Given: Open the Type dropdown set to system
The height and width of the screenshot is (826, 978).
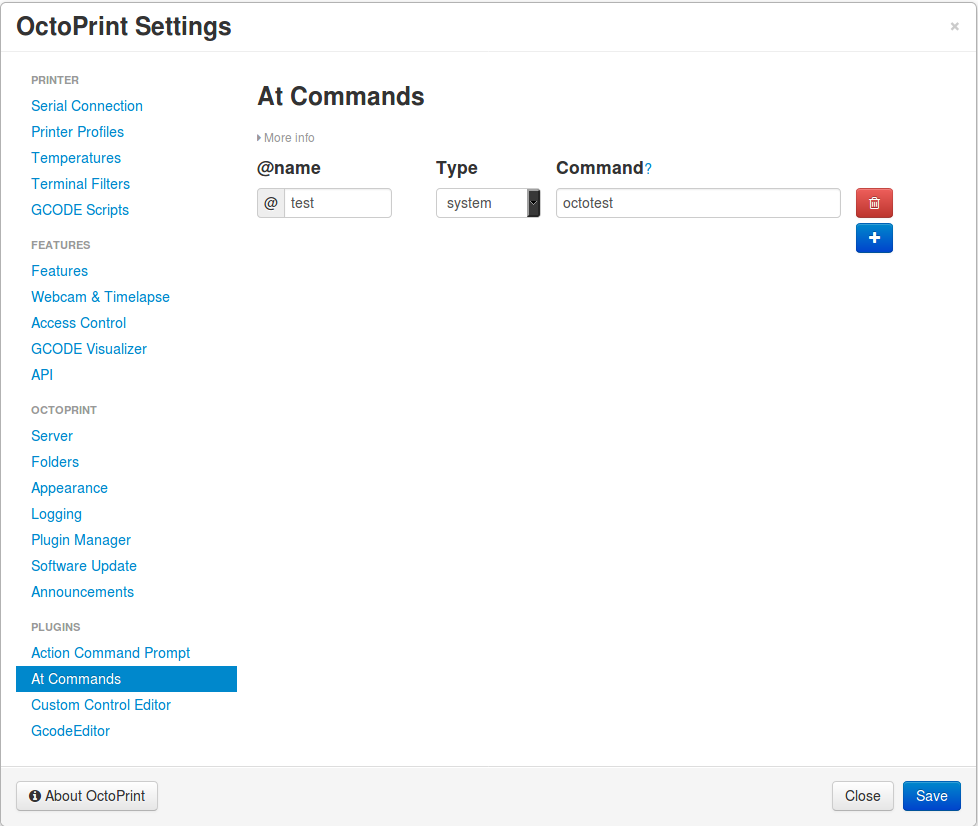Looking at the screenshot, I should click(x=488, y=203).
